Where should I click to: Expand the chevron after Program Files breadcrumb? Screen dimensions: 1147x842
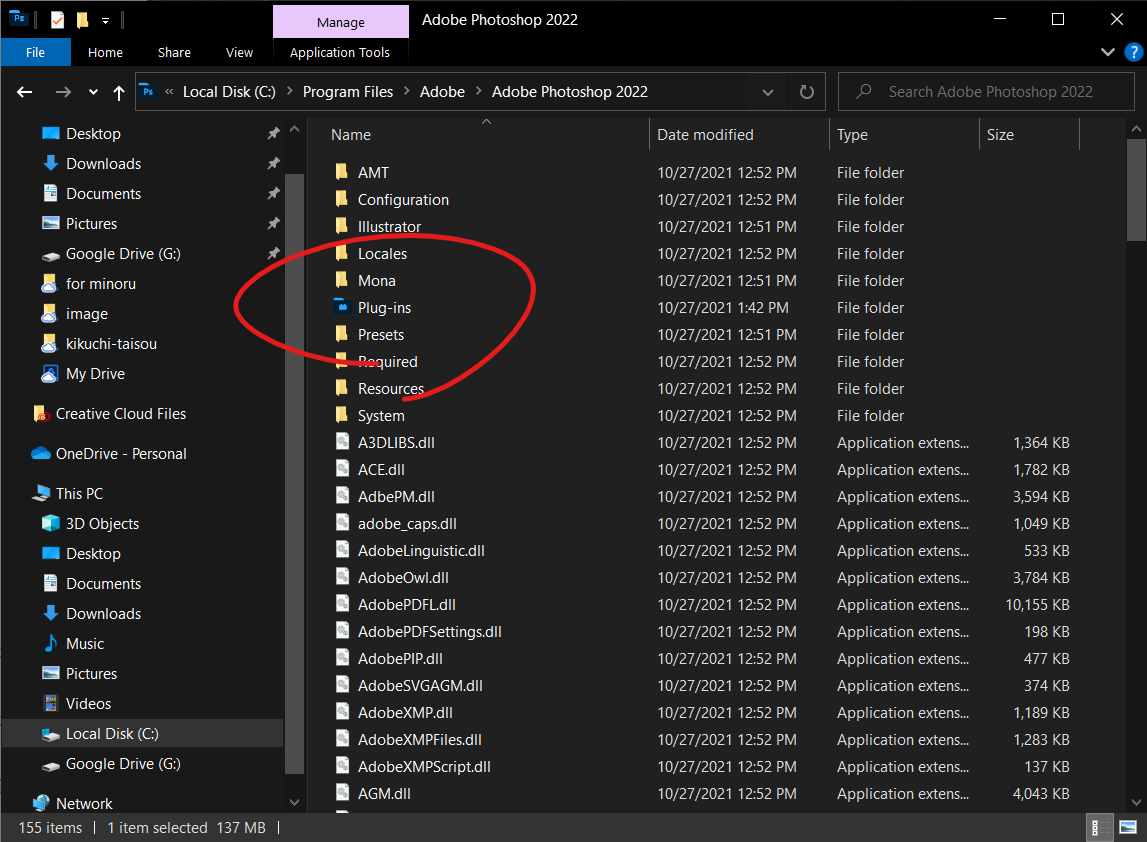[406, 91]
